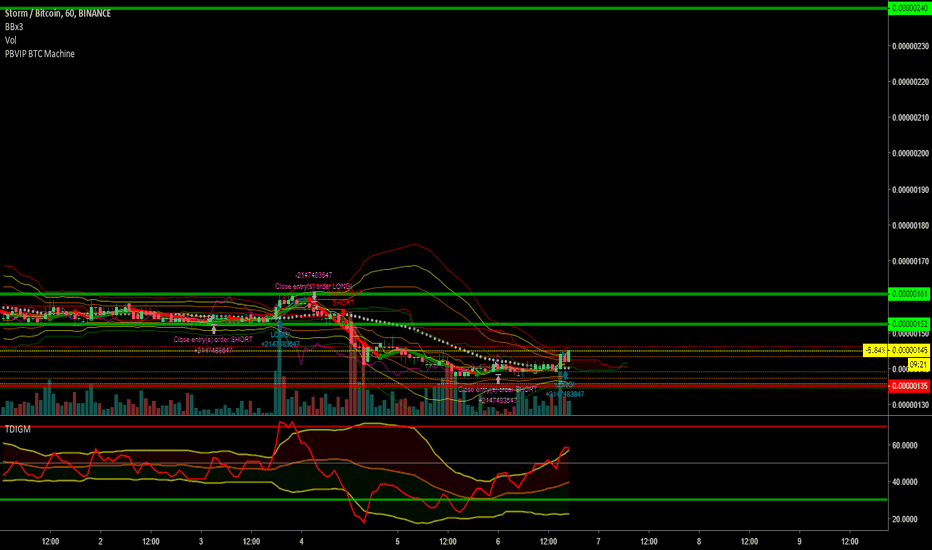Screen dimensions: 932x550
Task: Click day 4 on the time axis
Action: (301, 542)
